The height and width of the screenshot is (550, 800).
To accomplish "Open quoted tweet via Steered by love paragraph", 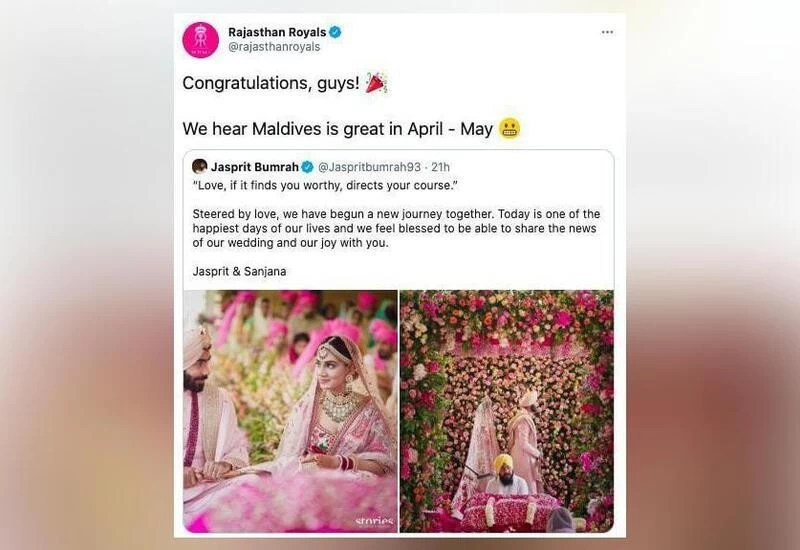I will point(396,228).
